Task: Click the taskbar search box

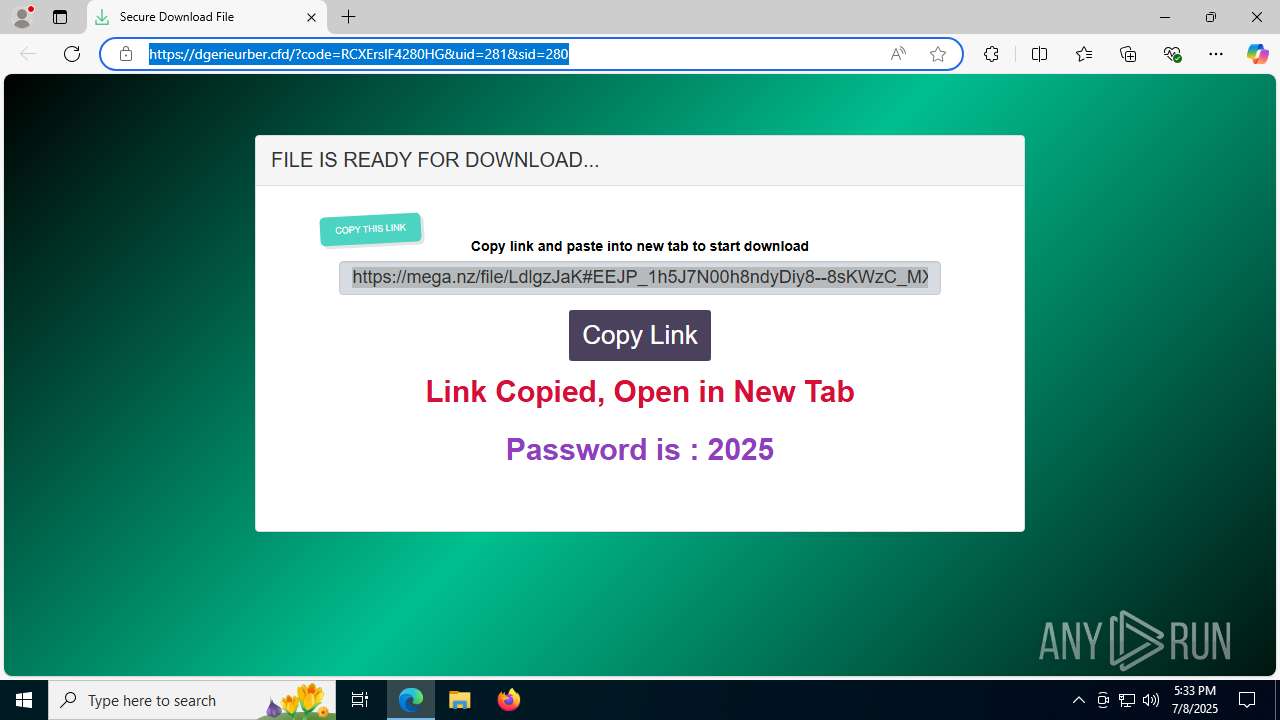Action: click(193, 700)
